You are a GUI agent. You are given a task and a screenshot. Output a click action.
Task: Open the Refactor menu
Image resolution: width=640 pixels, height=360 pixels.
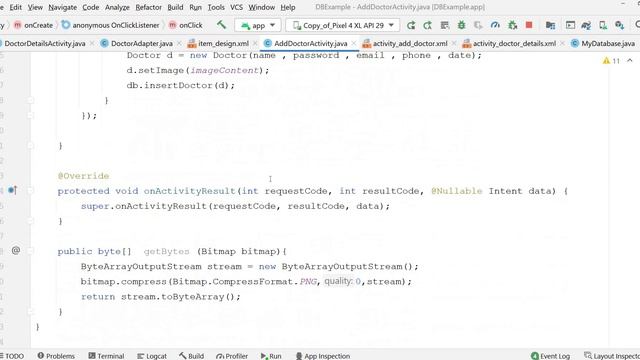click(149, 7)
